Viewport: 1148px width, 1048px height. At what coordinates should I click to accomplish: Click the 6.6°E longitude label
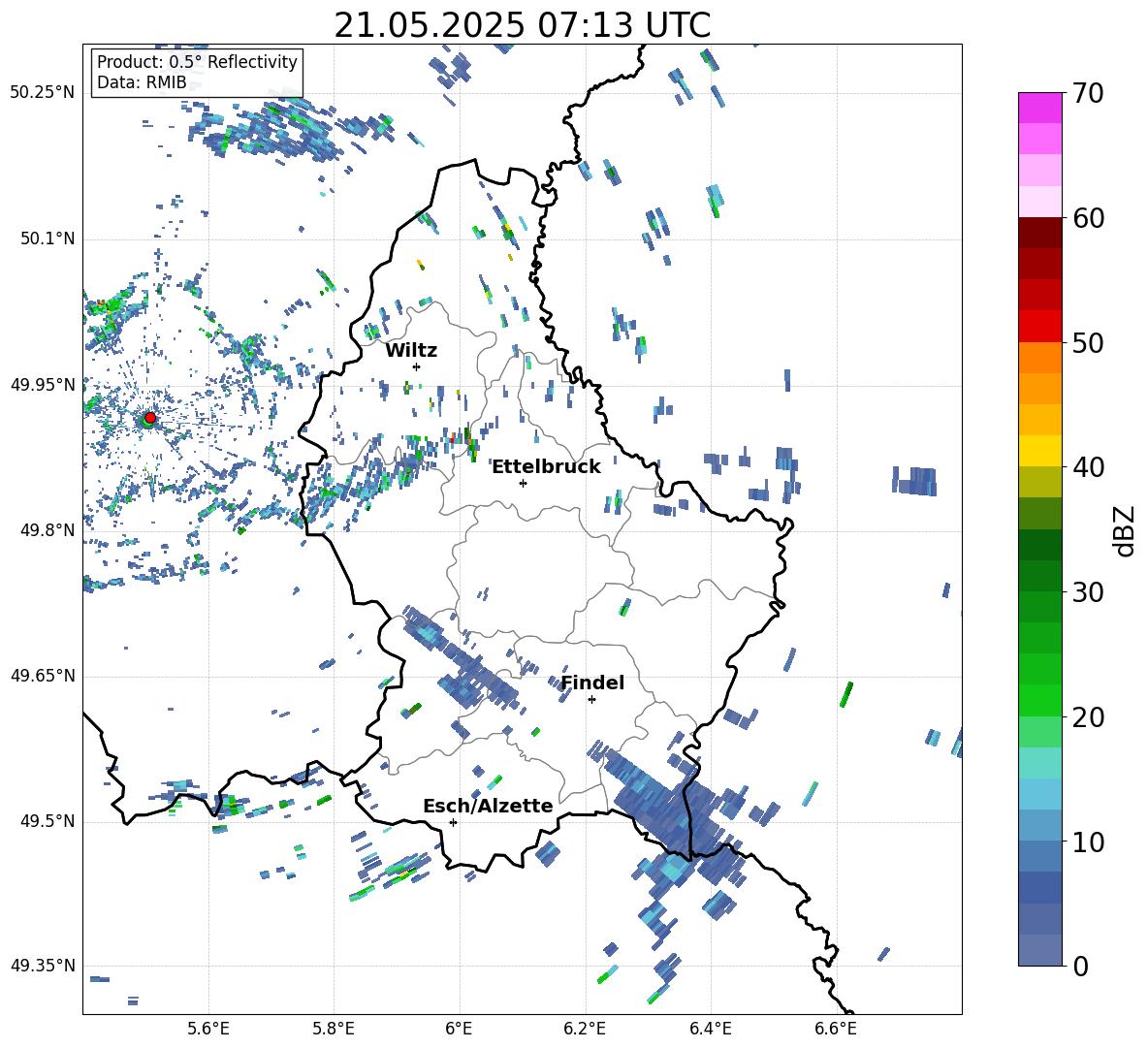coord(836,1030)
